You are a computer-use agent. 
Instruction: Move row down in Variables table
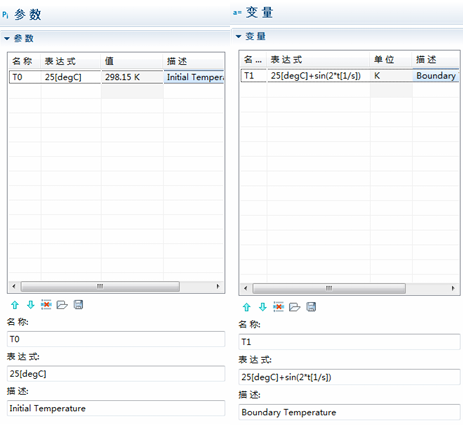(263, 307)
